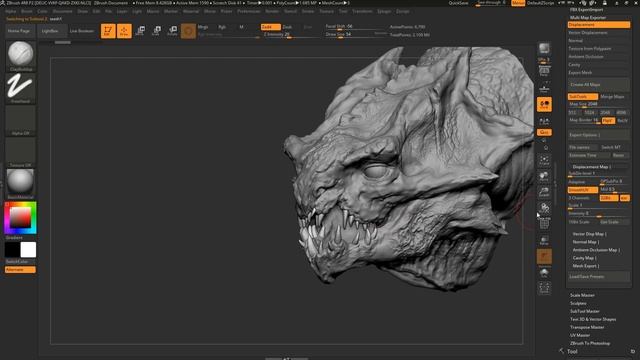Enable the Vector Displacement option
Viewport: 640px width, 360px height.
pyautogui.click(x=598, y=33)
